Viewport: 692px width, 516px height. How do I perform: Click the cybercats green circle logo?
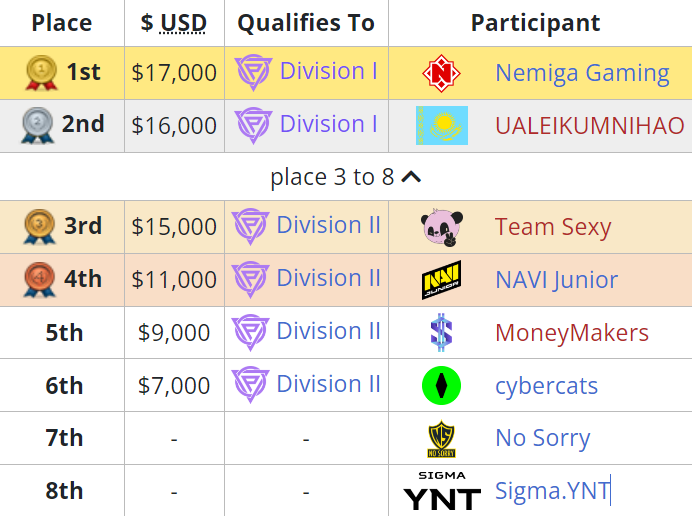click(x=441, y=385)
